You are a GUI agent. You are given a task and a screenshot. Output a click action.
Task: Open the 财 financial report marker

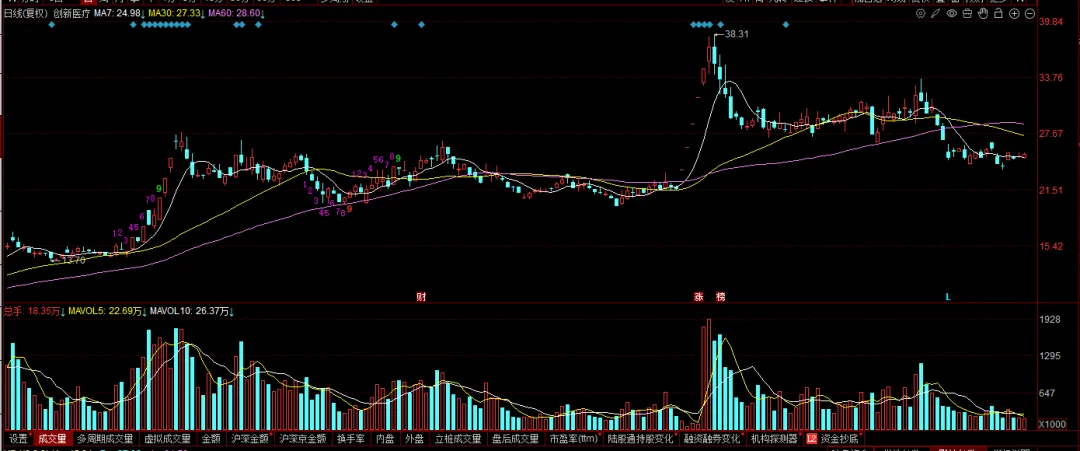(421, 297)
